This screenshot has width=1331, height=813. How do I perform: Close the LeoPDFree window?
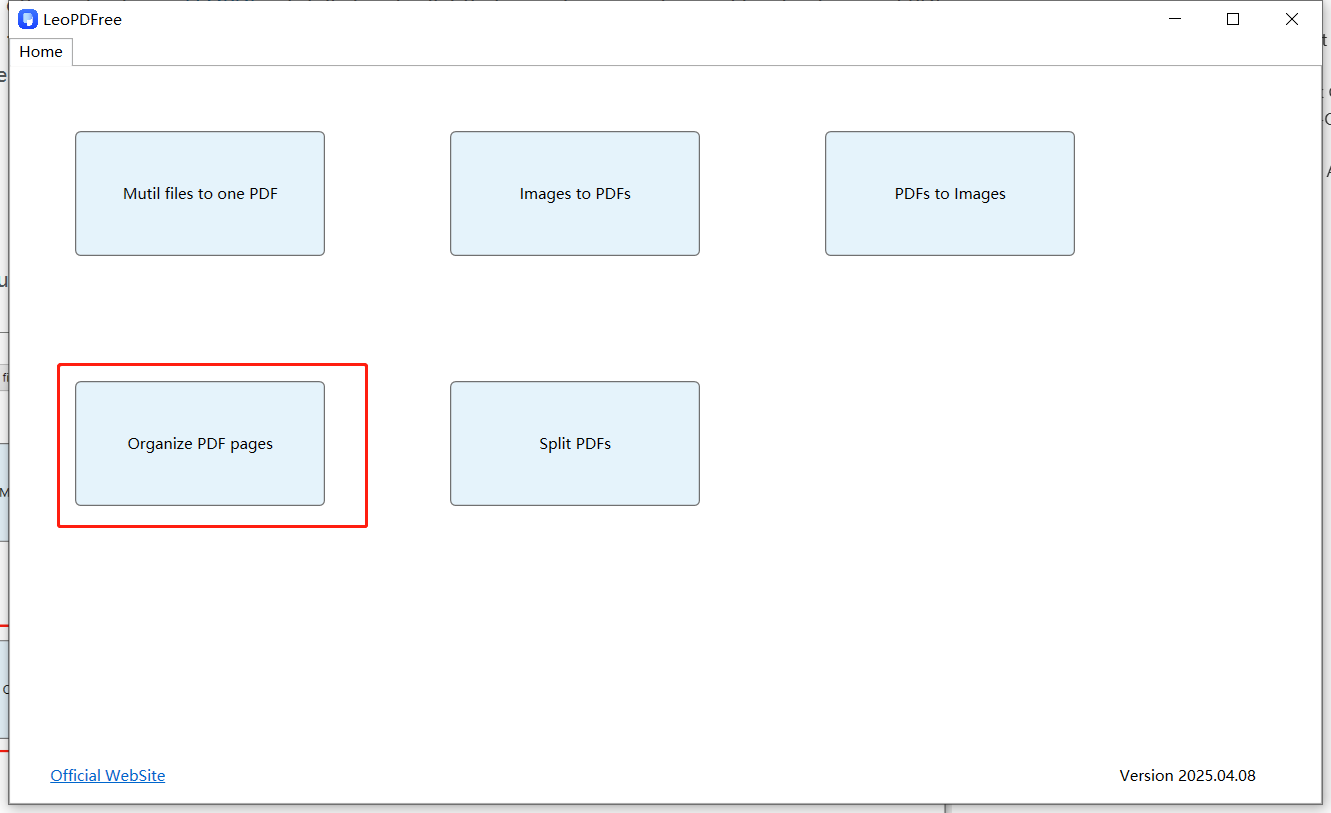pyautogui.click(x=1292, y=19)
